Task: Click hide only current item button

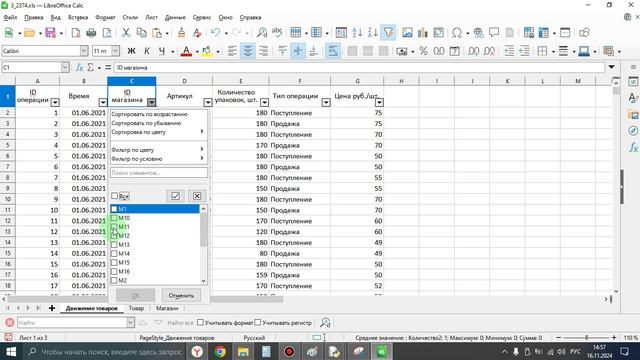Action: 197,196
